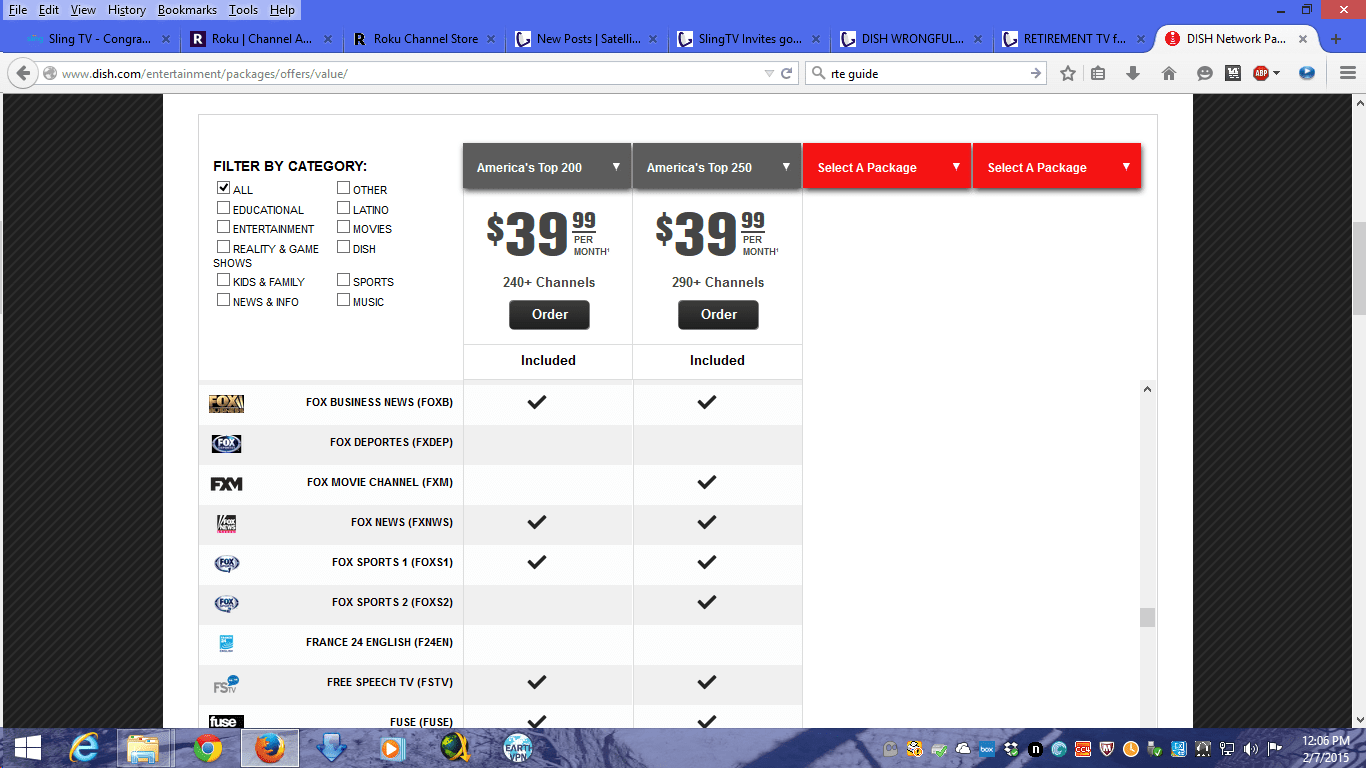Expand the America's Top 200 dropdown

click(x=547, y=167)
